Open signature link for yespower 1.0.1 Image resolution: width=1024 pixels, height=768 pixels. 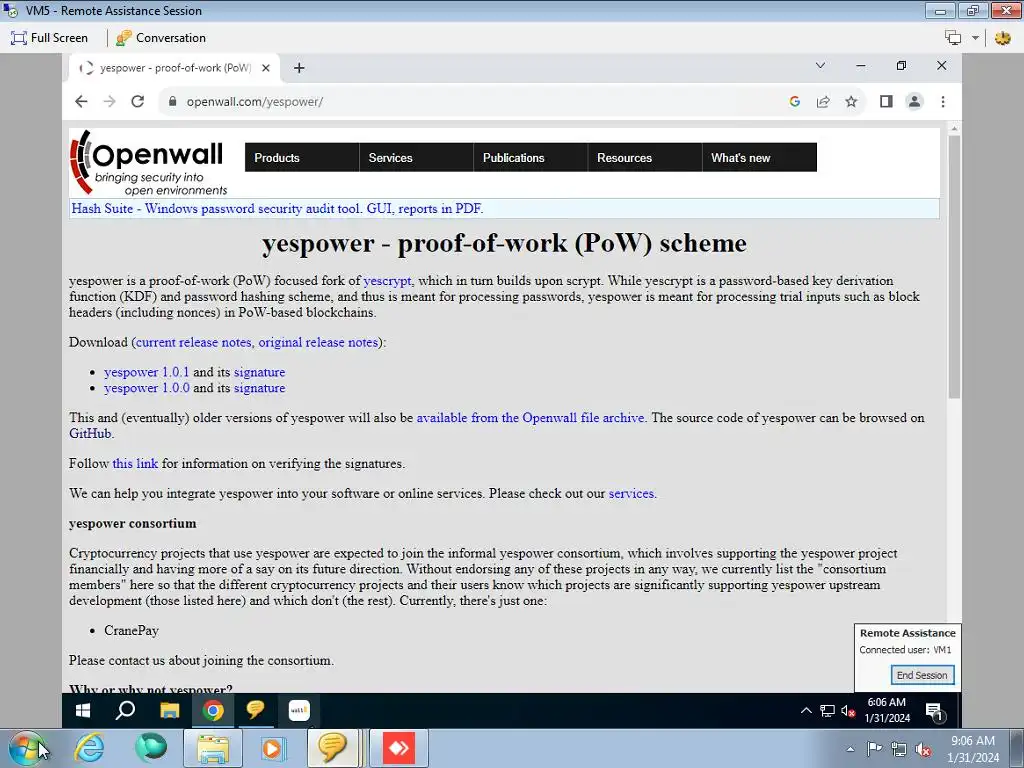coord(259,372)
